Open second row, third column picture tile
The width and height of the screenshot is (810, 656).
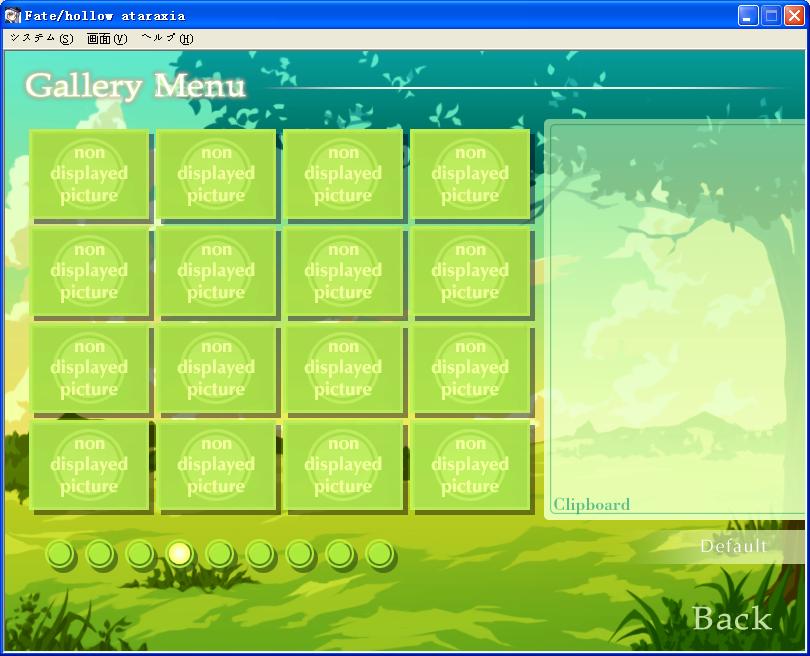pos(344,271)
